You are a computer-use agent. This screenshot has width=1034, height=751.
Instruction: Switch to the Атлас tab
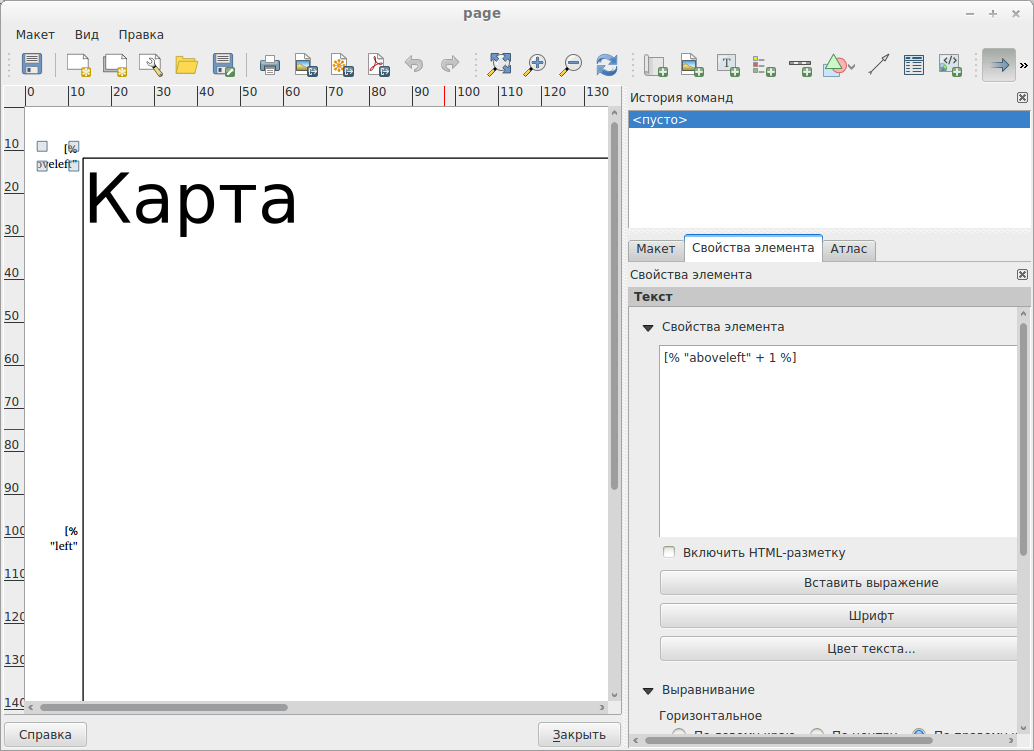point(848,248)
